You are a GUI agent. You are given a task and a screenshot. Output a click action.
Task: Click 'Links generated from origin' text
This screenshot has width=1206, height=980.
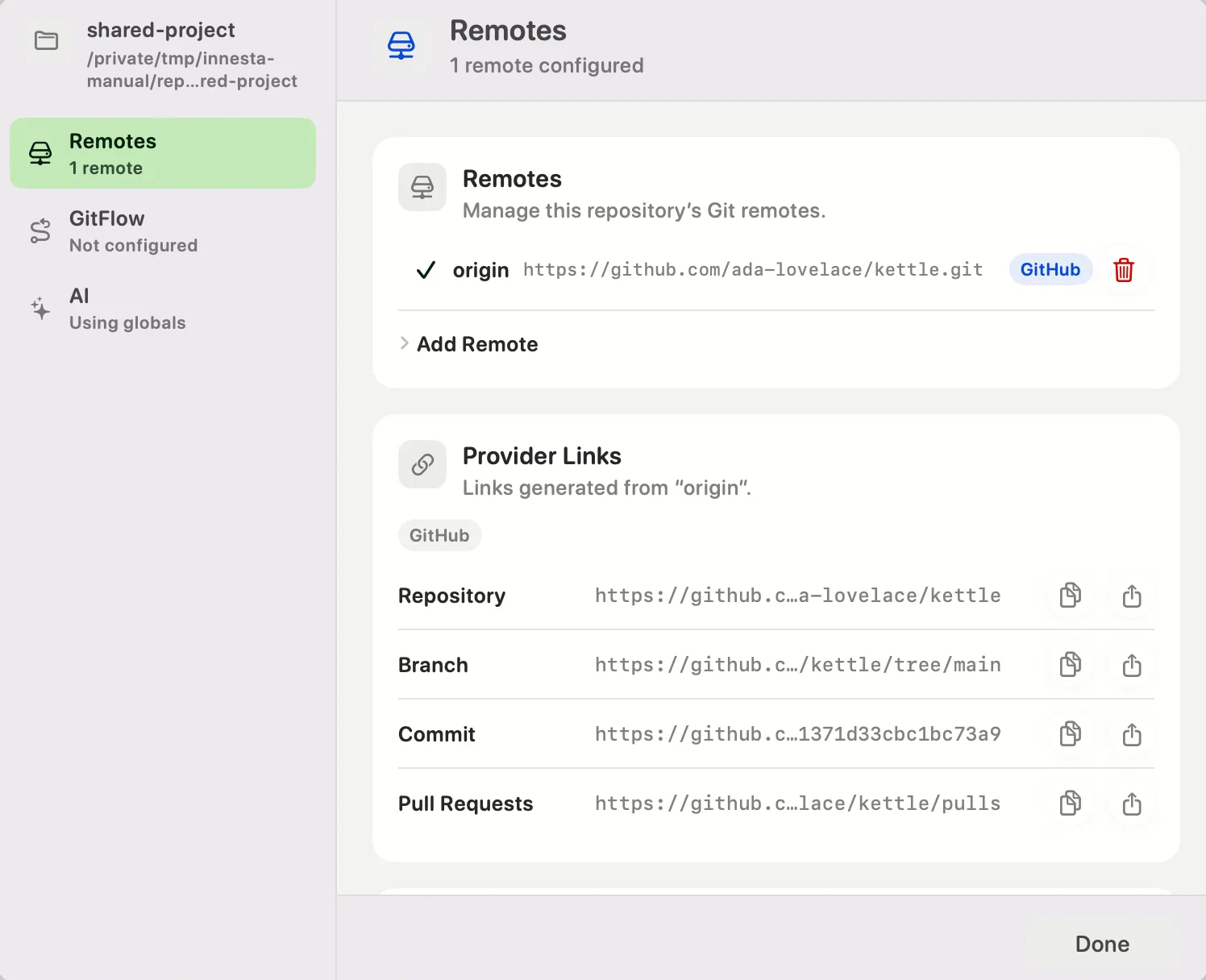[x=607, y=488]
